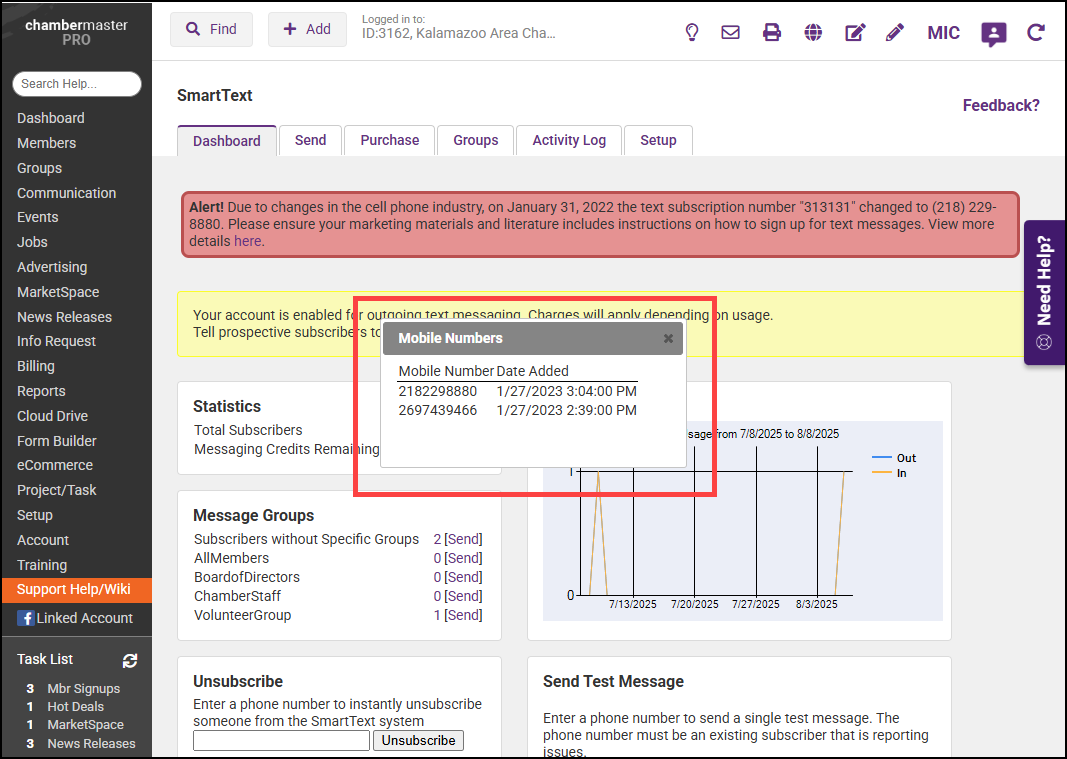Open Linked Account with Facebook icon
Screen dimensions: 1067x759
[x=75, y=618]
